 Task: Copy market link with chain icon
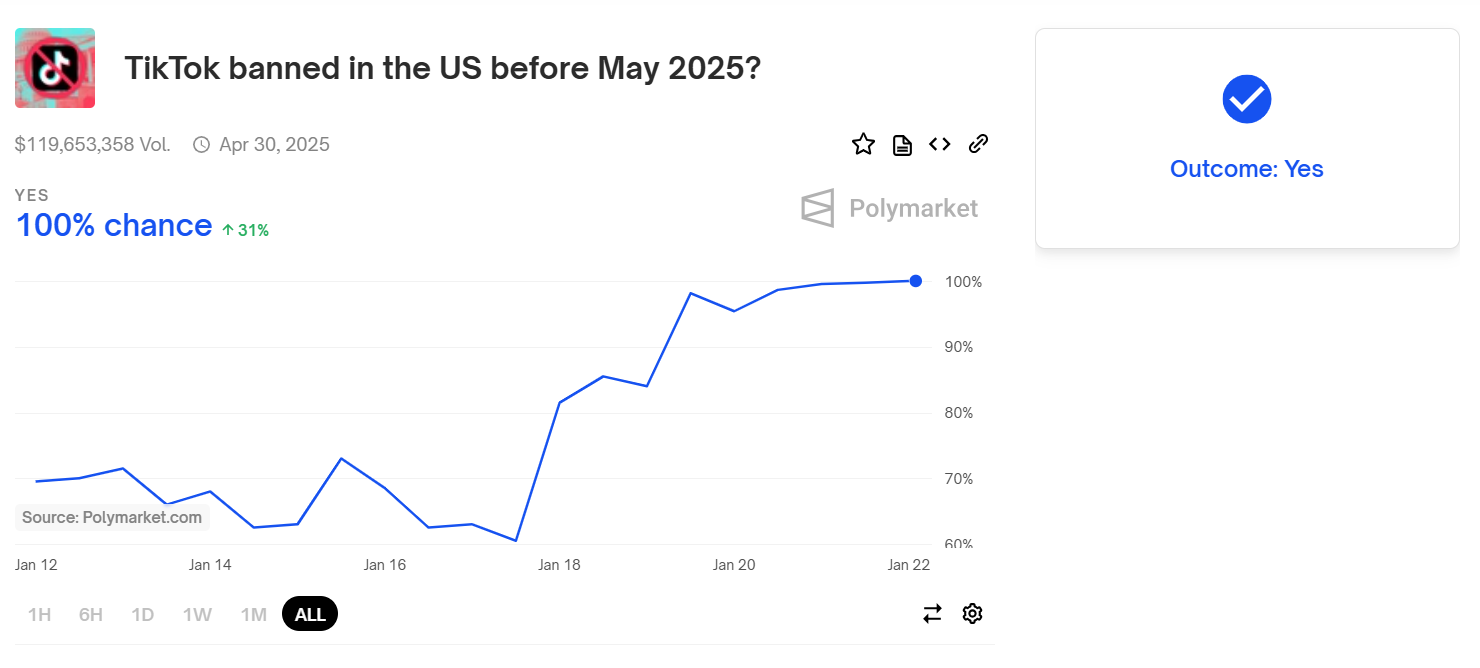pyautogui.click(x=979, y=144)
